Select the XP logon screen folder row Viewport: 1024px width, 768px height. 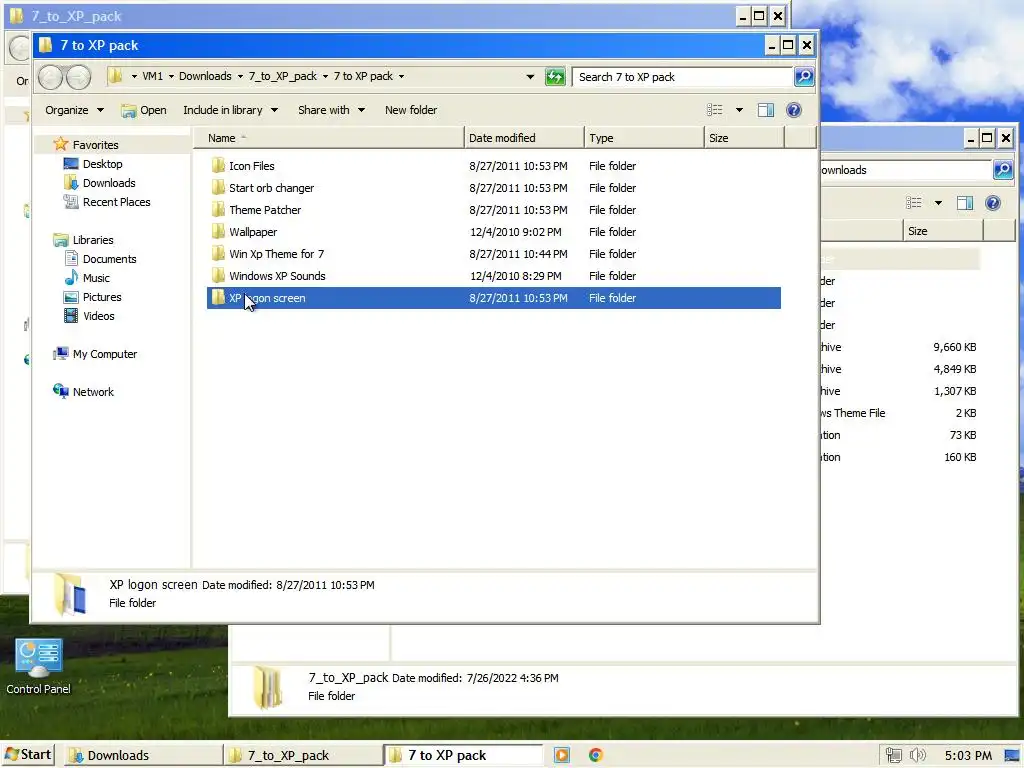(x=494, y=298)
